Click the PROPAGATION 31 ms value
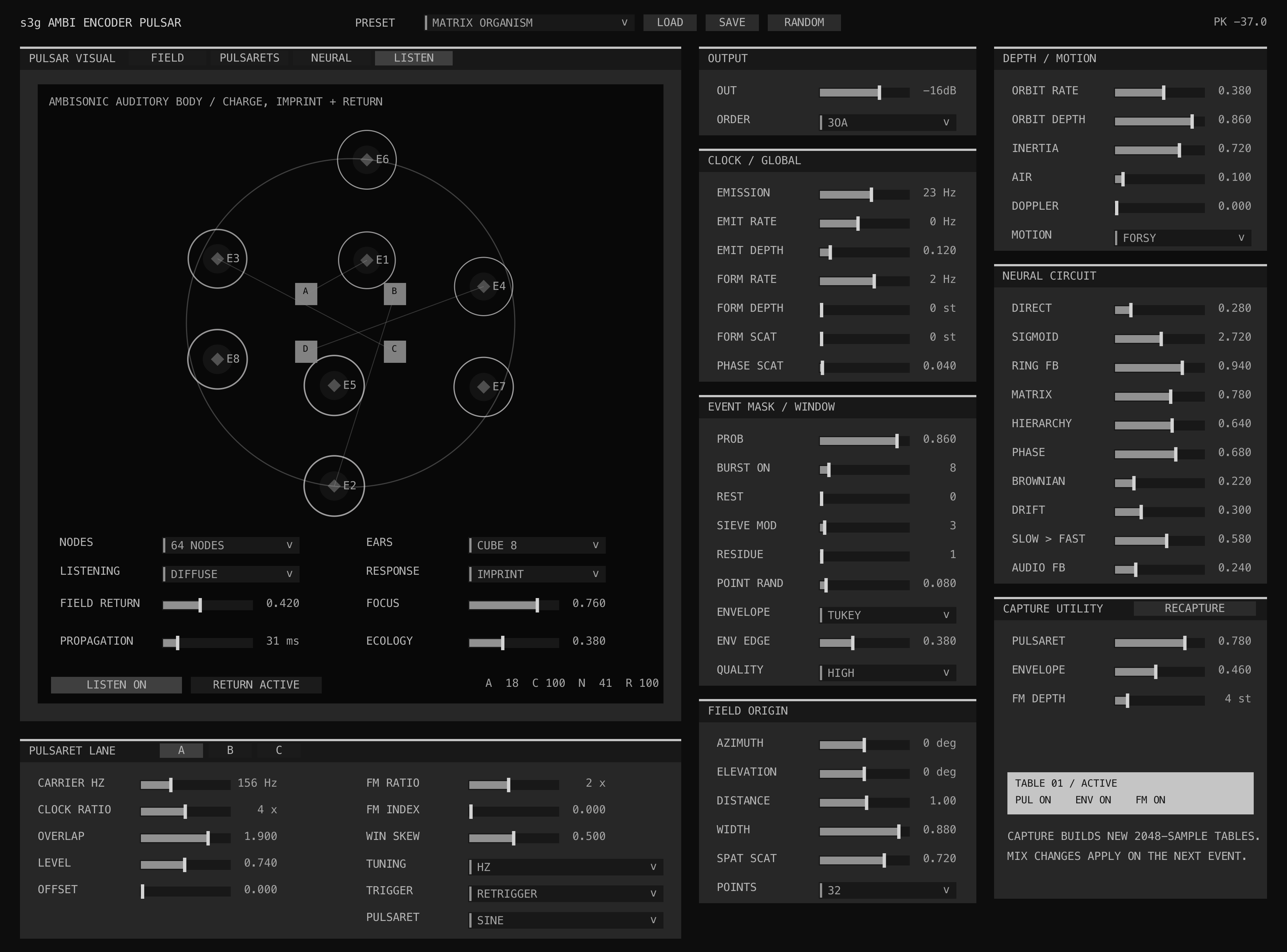1287x952 pixels. coord(282,641)
